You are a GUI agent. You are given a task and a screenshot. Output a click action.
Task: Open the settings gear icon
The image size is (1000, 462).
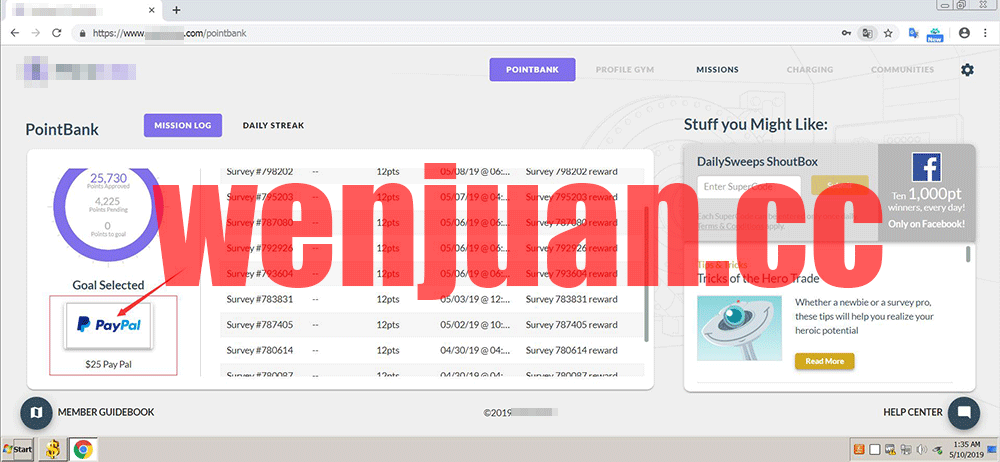coord(966,70)
